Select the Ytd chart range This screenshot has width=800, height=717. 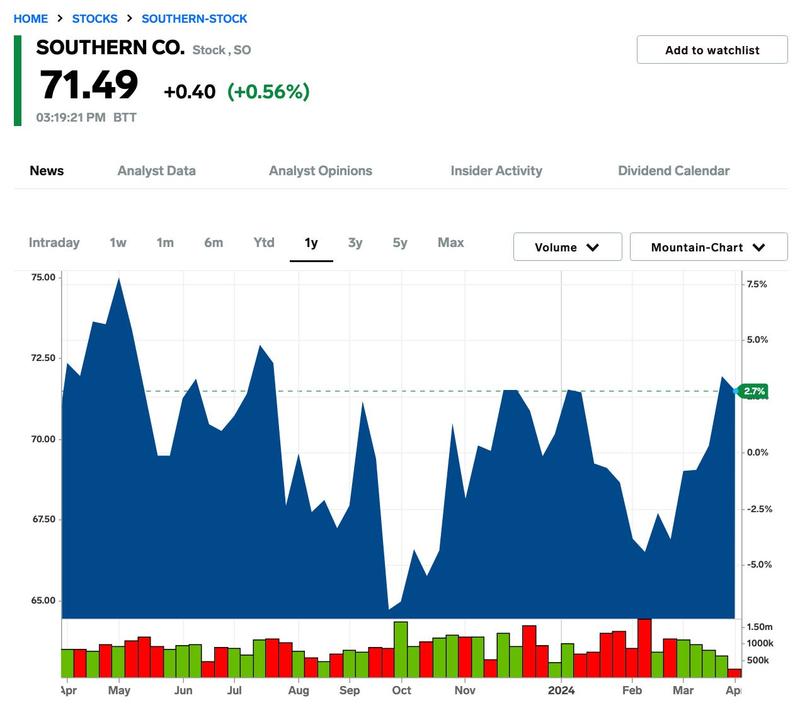pyautogui.click(x=264, y=242)
